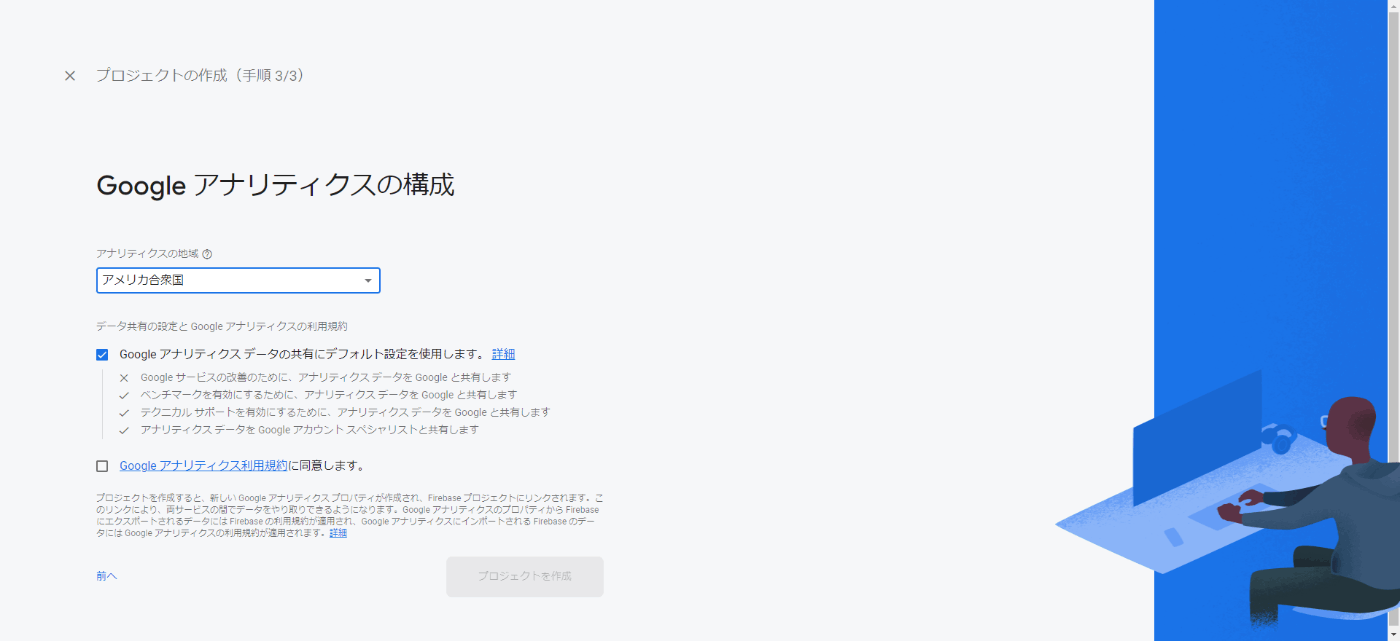Click the check icon beside アカウント スペシャリスト item
This screenshot has width=1400, height=641.
(x=124, y=430)
